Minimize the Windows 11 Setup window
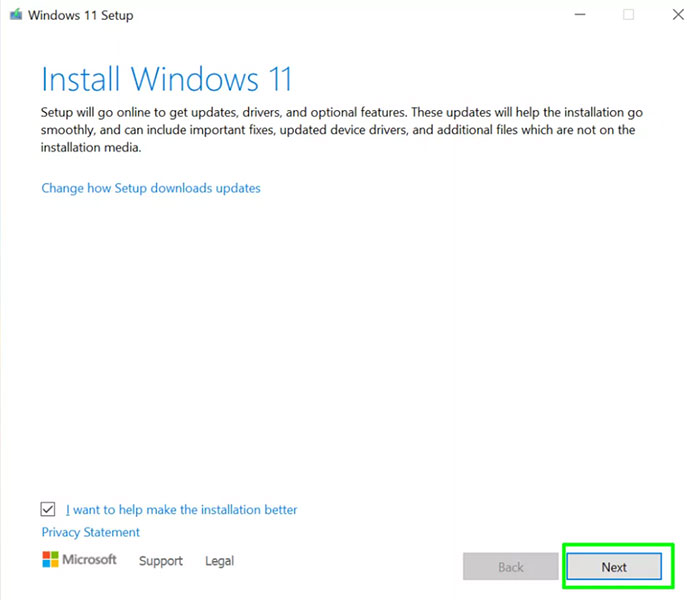The height and width of the screenshot is (600, 700). click(x=580, y=15)
